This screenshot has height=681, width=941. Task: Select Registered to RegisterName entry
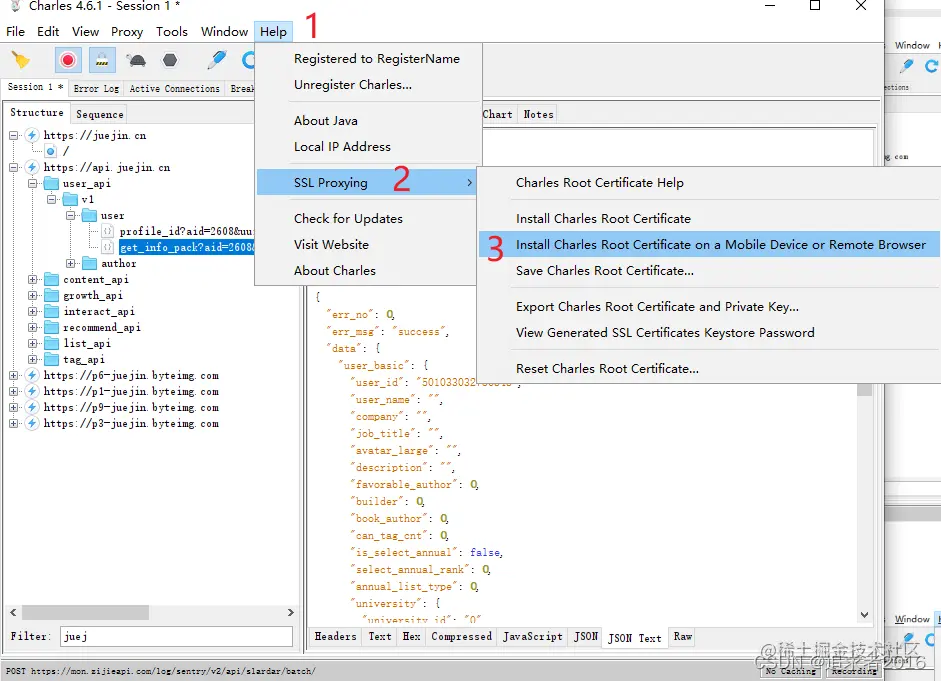[x=377, y=59]
